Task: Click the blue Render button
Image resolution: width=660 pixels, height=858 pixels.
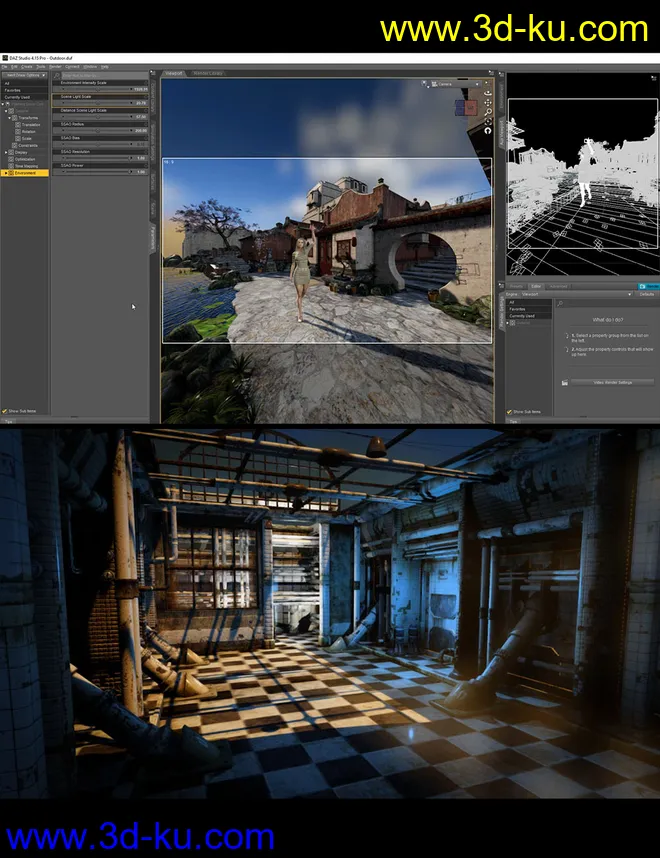Action: click(649, 286)
